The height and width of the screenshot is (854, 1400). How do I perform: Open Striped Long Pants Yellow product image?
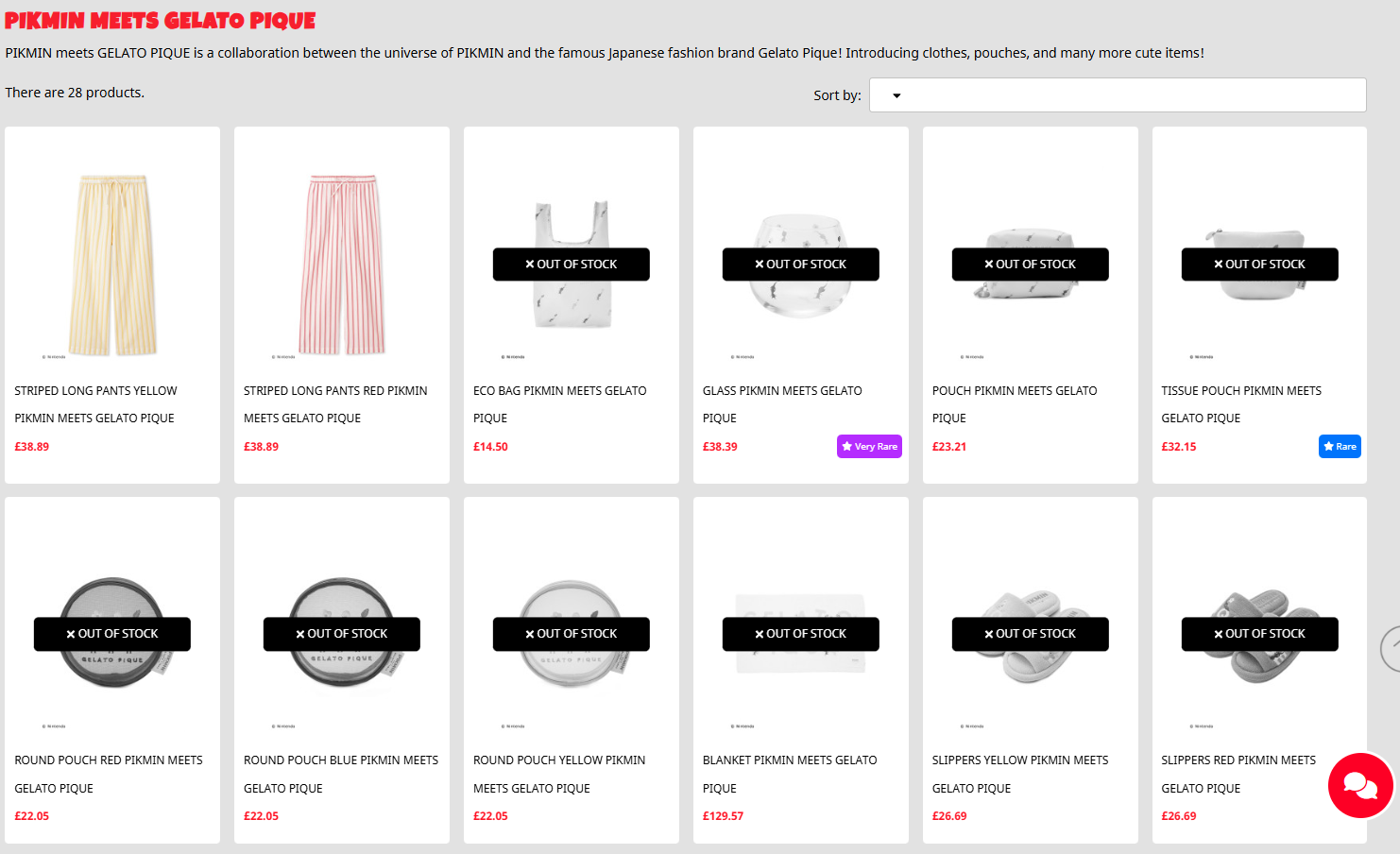coord(112,265)
